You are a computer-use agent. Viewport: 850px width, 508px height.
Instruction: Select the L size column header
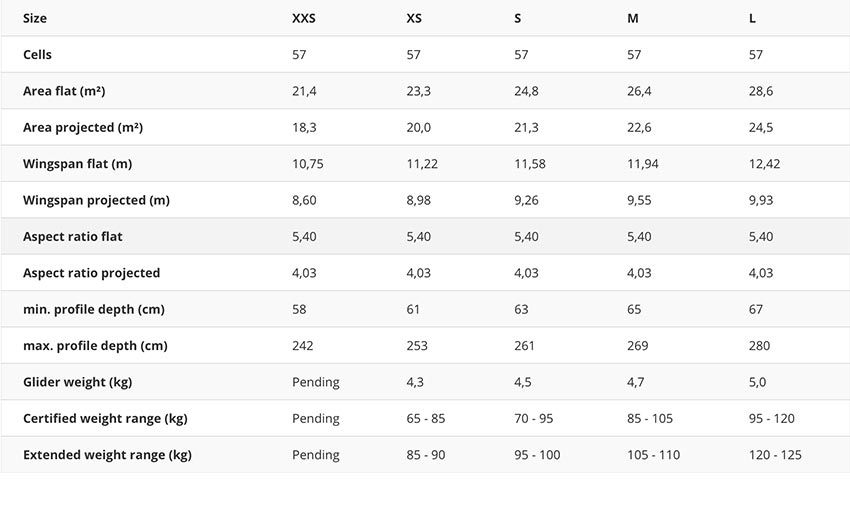[753, 18]
